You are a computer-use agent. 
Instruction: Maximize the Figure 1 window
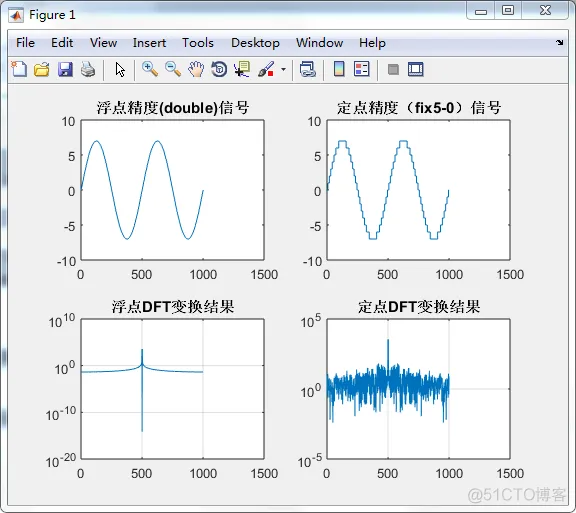pos(508,10)
